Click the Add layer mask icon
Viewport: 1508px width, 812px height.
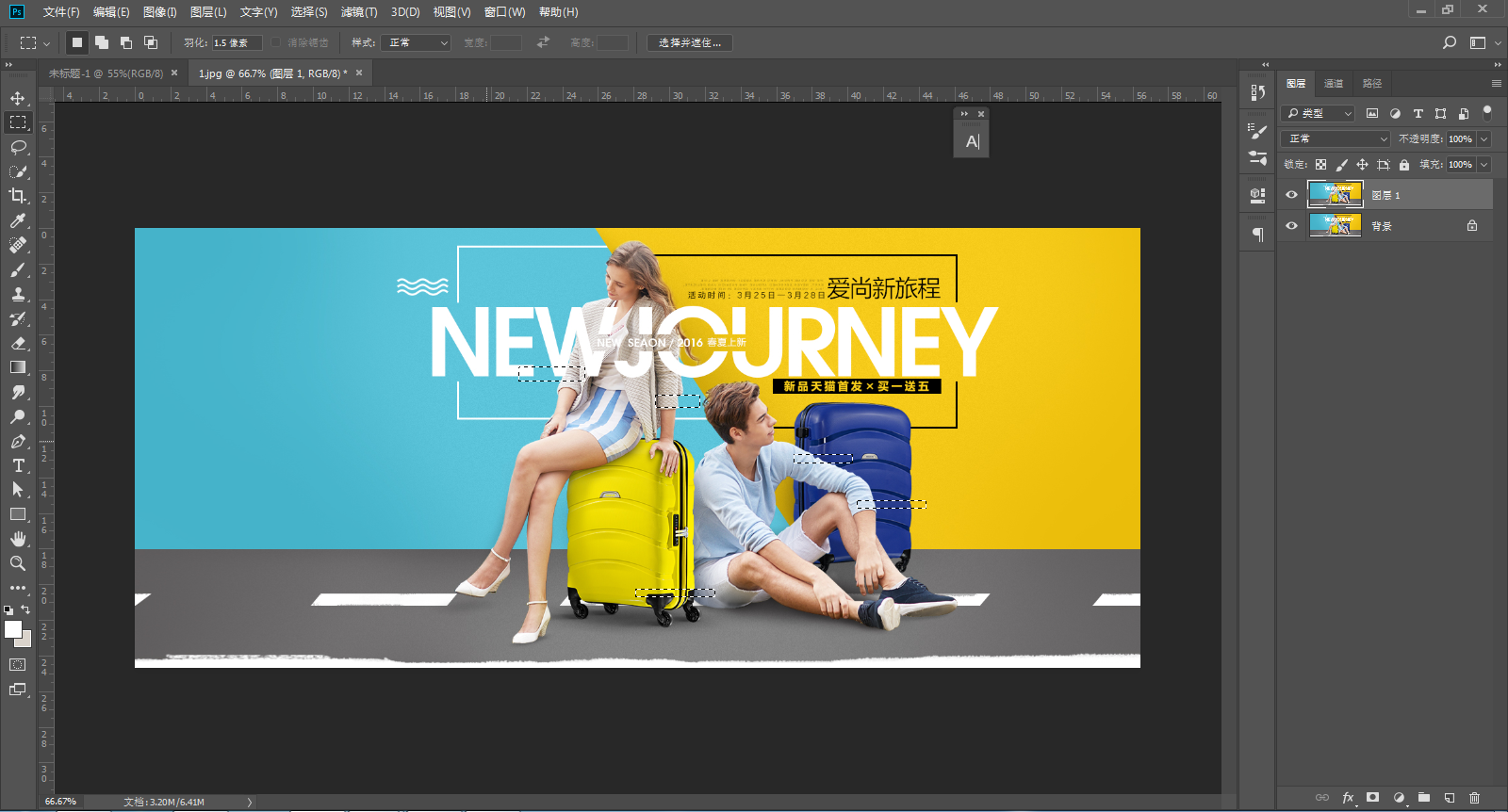[x=1373, y=798]
